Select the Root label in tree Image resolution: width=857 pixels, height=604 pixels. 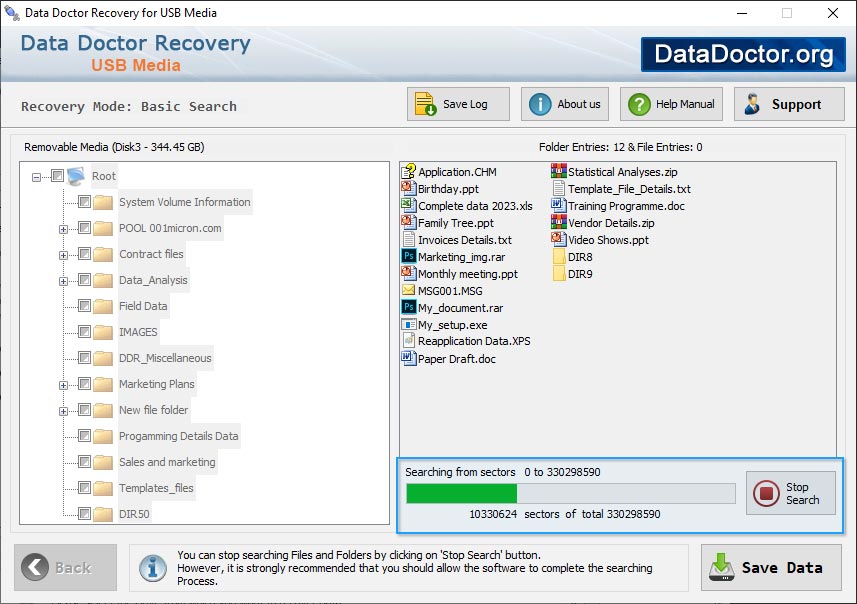point(104,176)
